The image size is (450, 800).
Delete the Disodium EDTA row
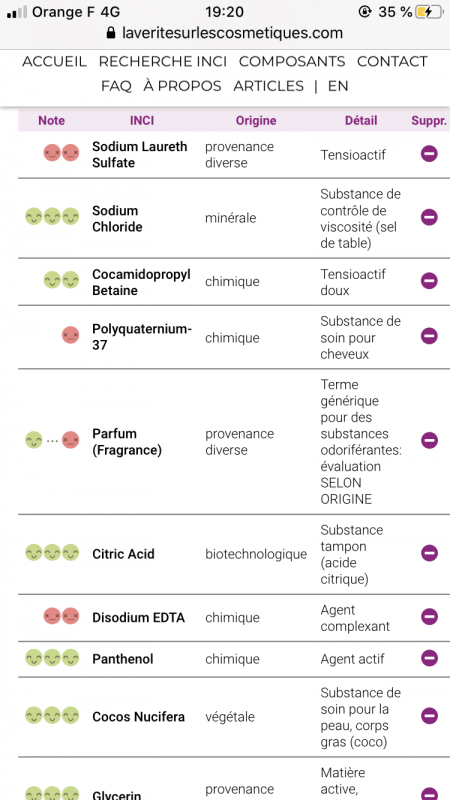tap(429, 617)
